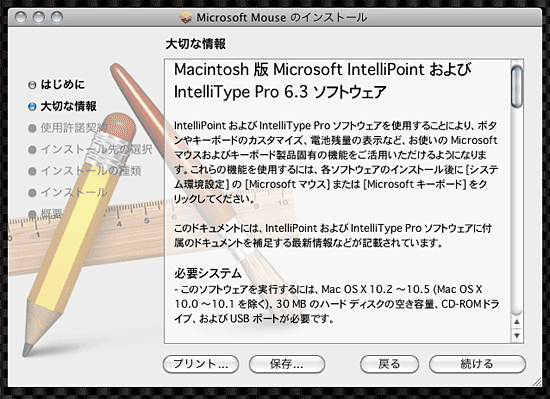Click the インストールの種類 step

click(91, 171)
